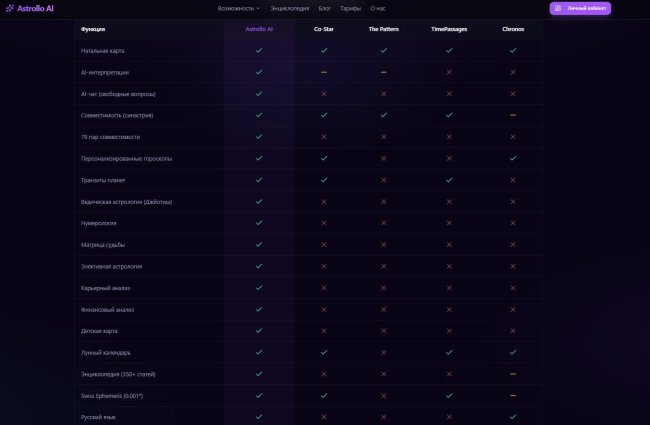Click TimePassages cross in AI-интерпретации row
This screenshot has height=425, width=650.
[449, 72]
